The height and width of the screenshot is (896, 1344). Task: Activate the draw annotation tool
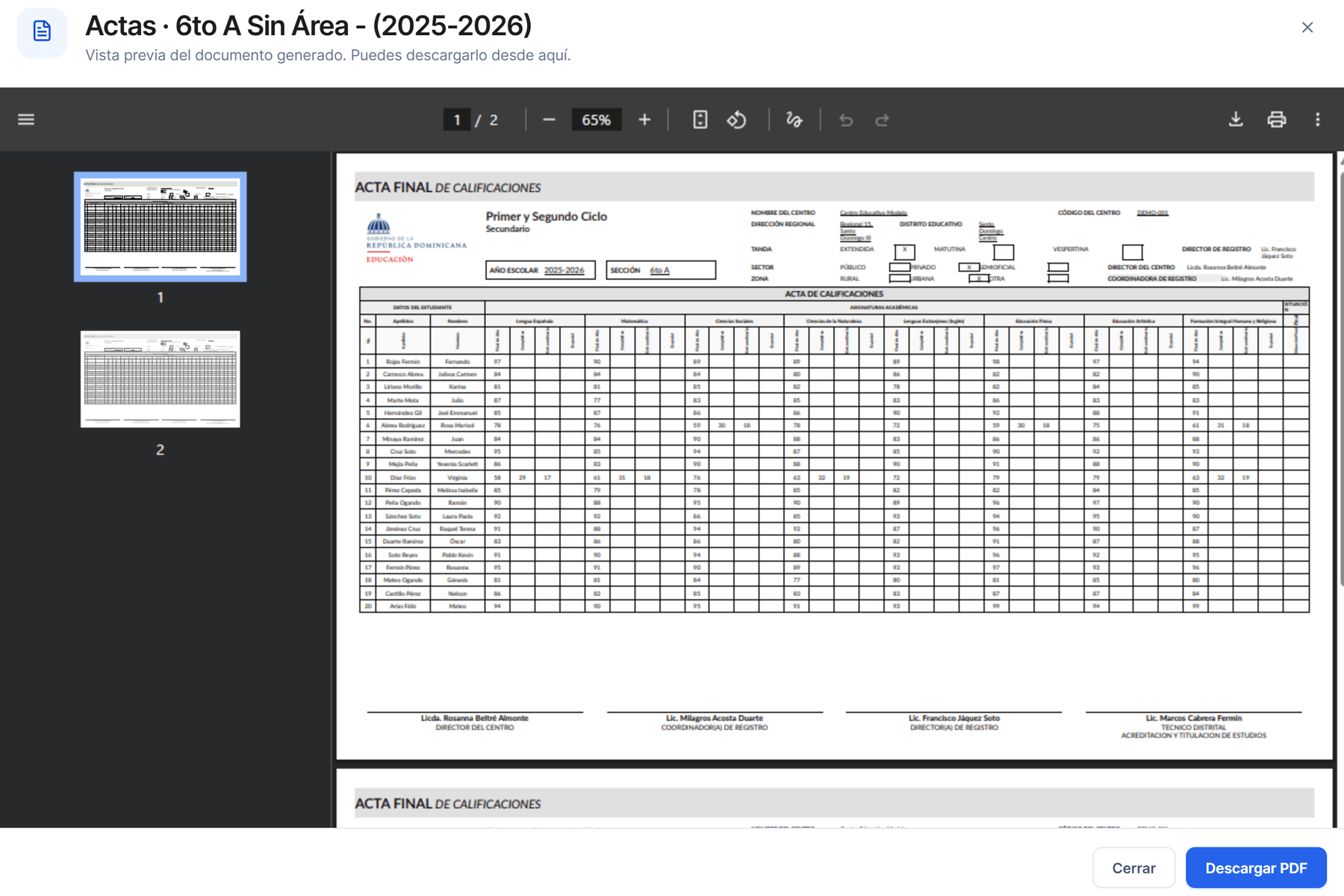[x=794, y=119]
